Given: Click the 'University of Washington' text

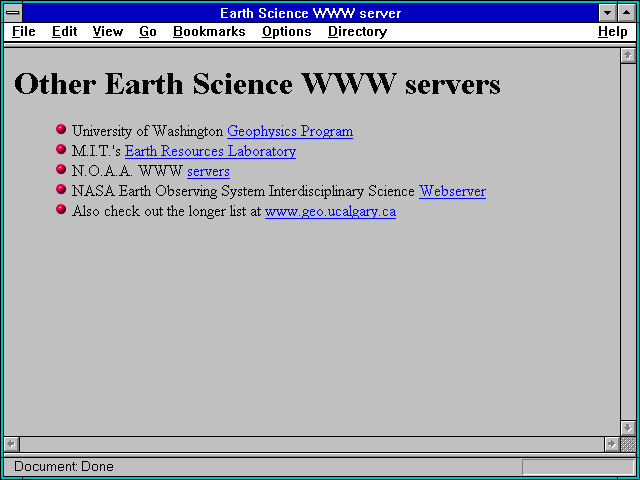Looking at the screenshot, I should coord(147,131).
